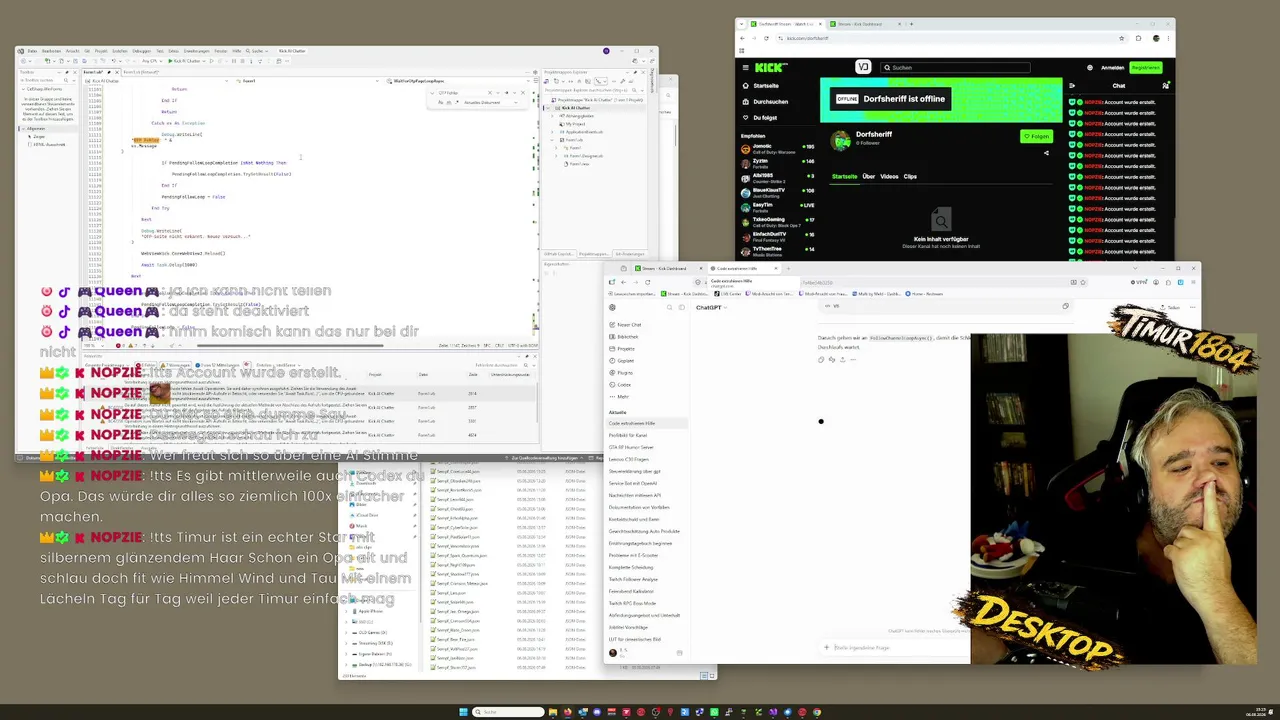Click Teilen button in ChatGPT
Image resolution: width=1280 pixels, height=720 pixels.
tap(1170, 308)
